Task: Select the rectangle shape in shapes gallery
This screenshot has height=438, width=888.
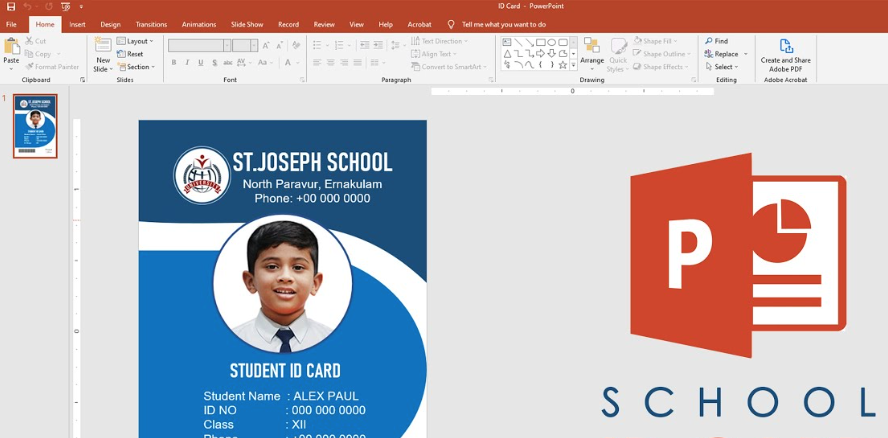Action: pyautogui.click(x=541, y=42)
